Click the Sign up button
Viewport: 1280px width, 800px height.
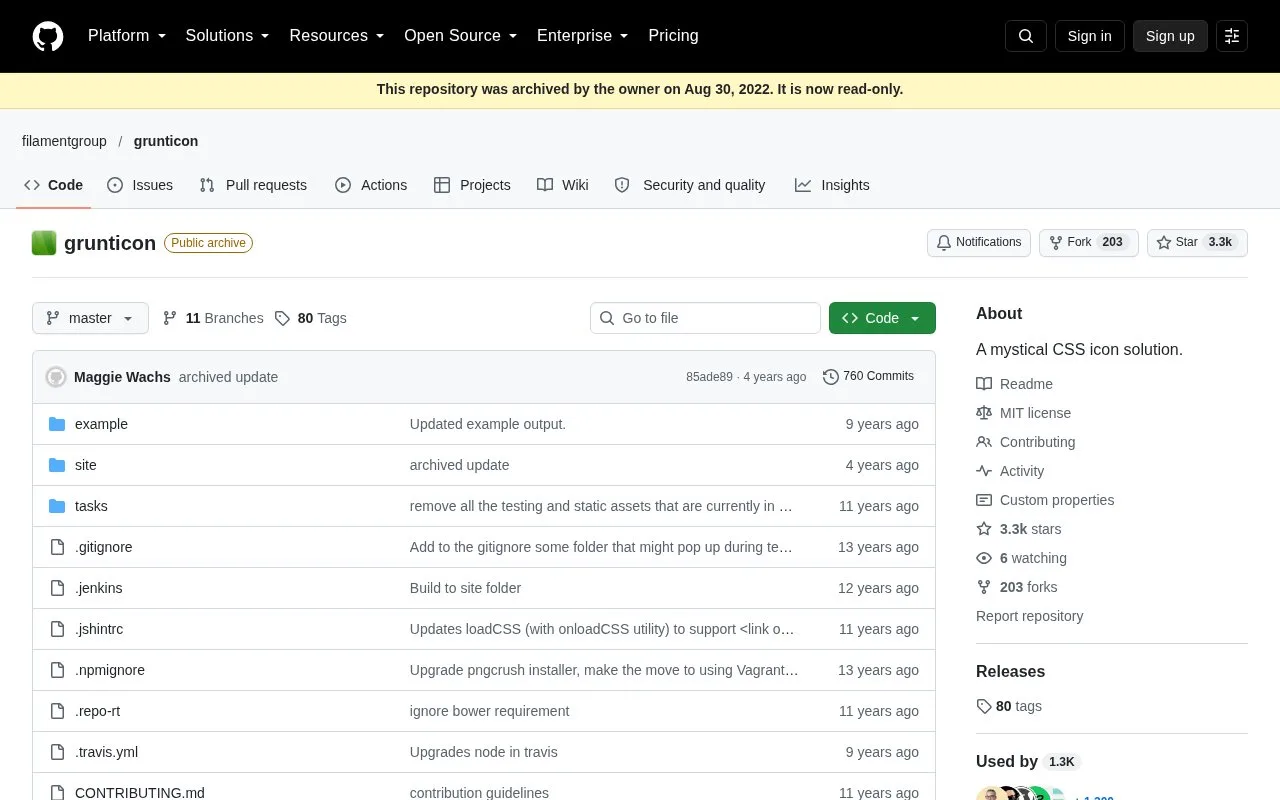(1170, 36)
